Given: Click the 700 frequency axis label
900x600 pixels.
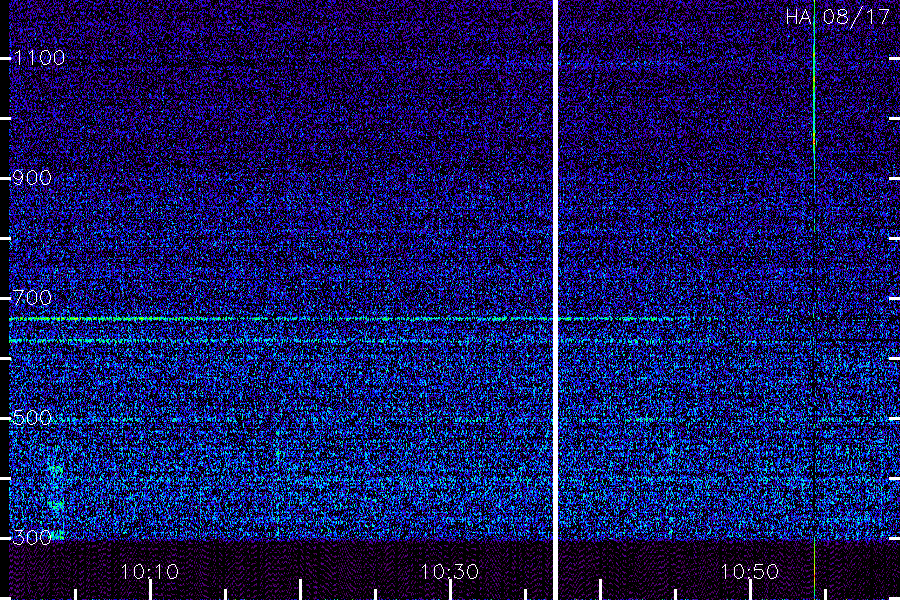Looking at the screenshot, I should (32, 297).
